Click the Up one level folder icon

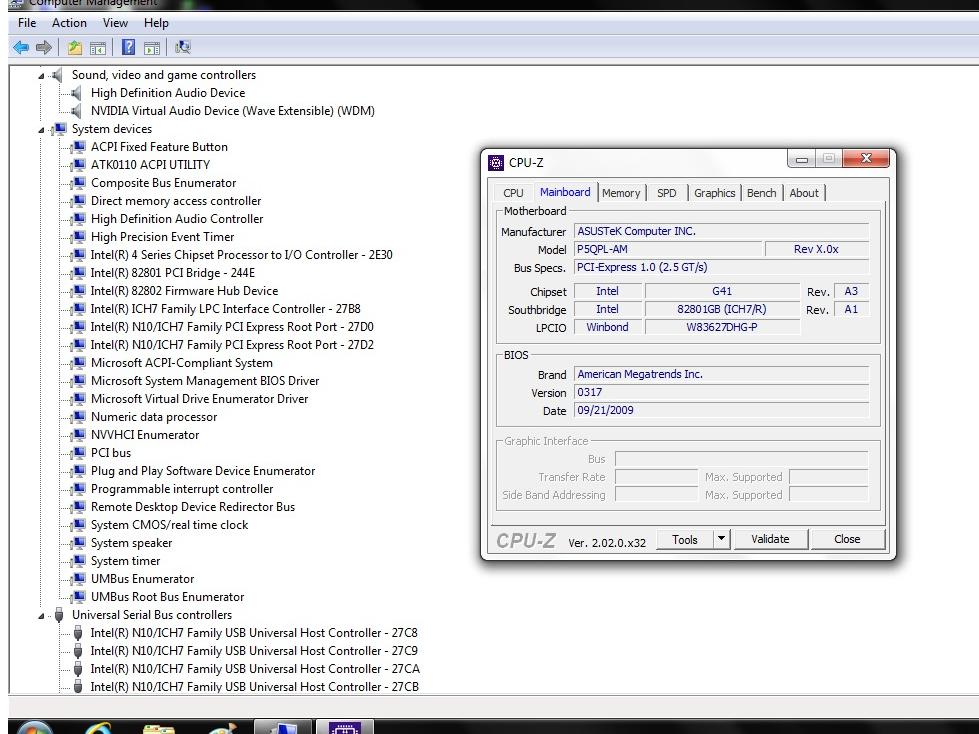75,47
